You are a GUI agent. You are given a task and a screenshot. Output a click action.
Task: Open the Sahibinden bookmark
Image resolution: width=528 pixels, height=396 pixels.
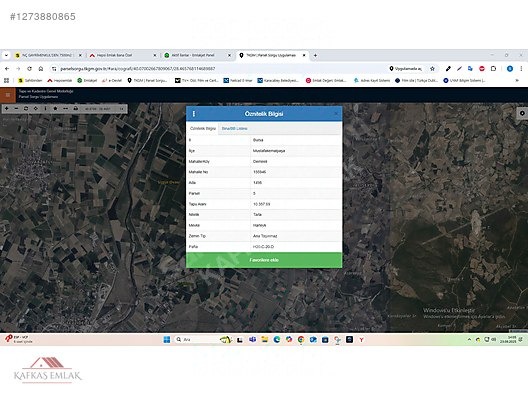[30, 80]
